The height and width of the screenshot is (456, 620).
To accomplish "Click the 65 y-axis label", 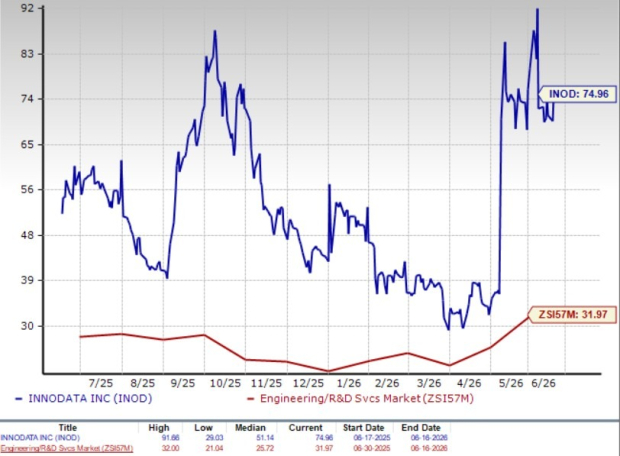I will coord(28,144).
